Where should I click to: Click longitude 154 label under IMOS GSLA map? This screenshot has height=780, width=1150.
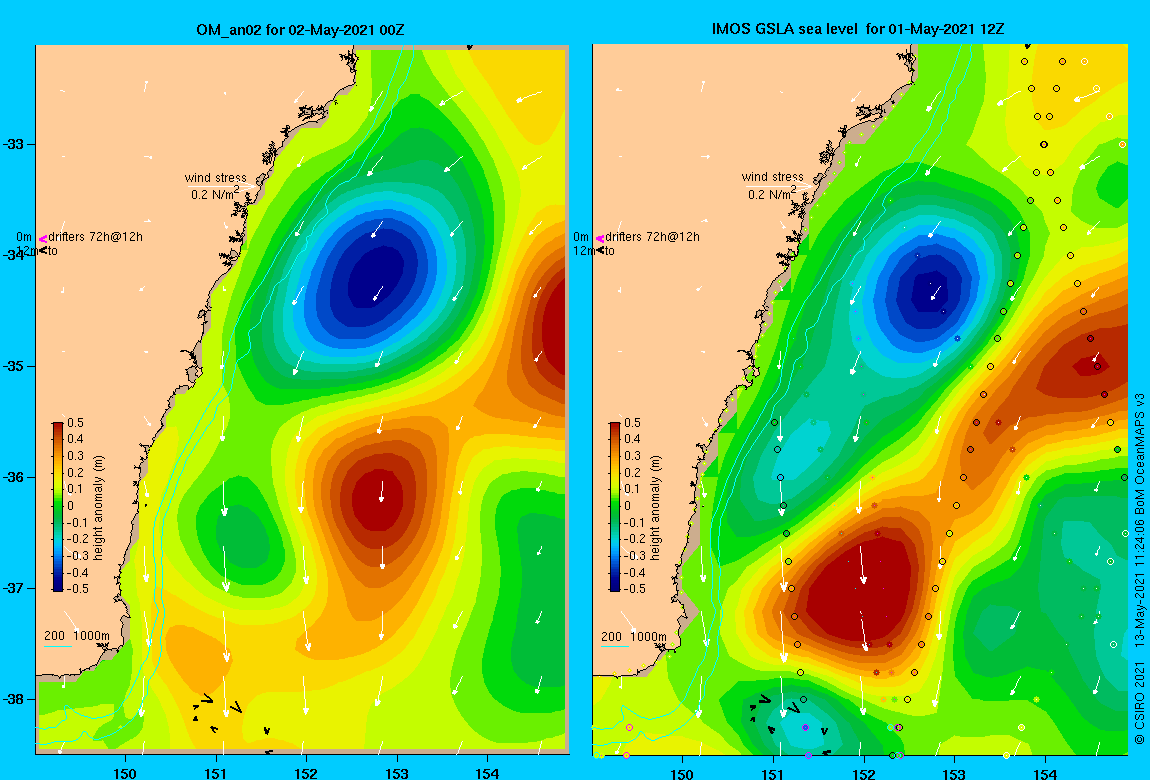pyautogui.click(x=1045, y=773)
